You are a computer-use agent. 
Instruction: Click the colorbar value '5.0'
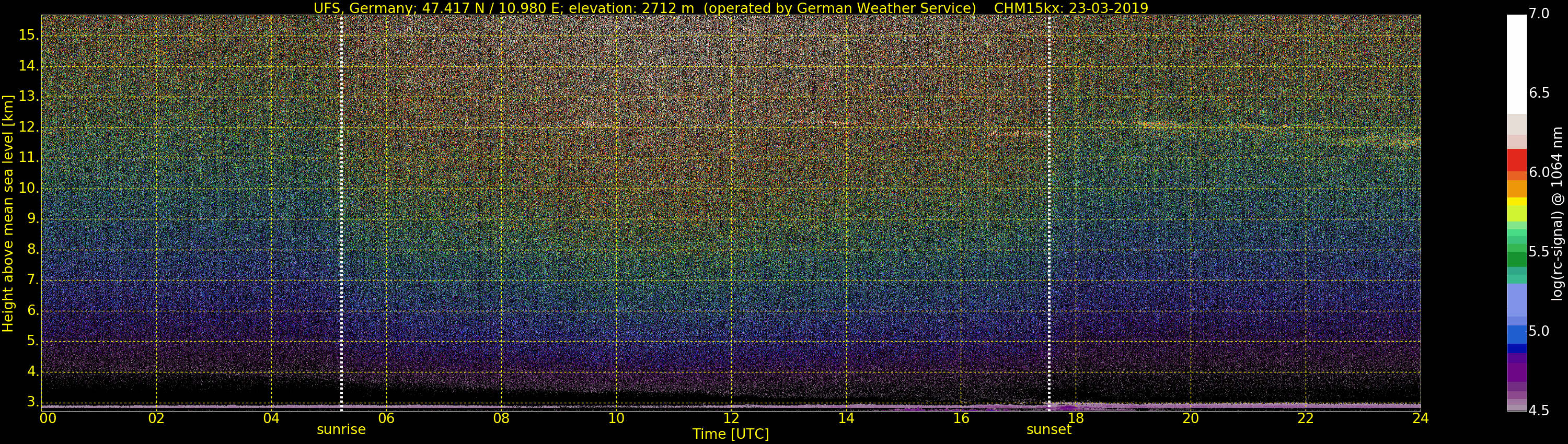1539,332
